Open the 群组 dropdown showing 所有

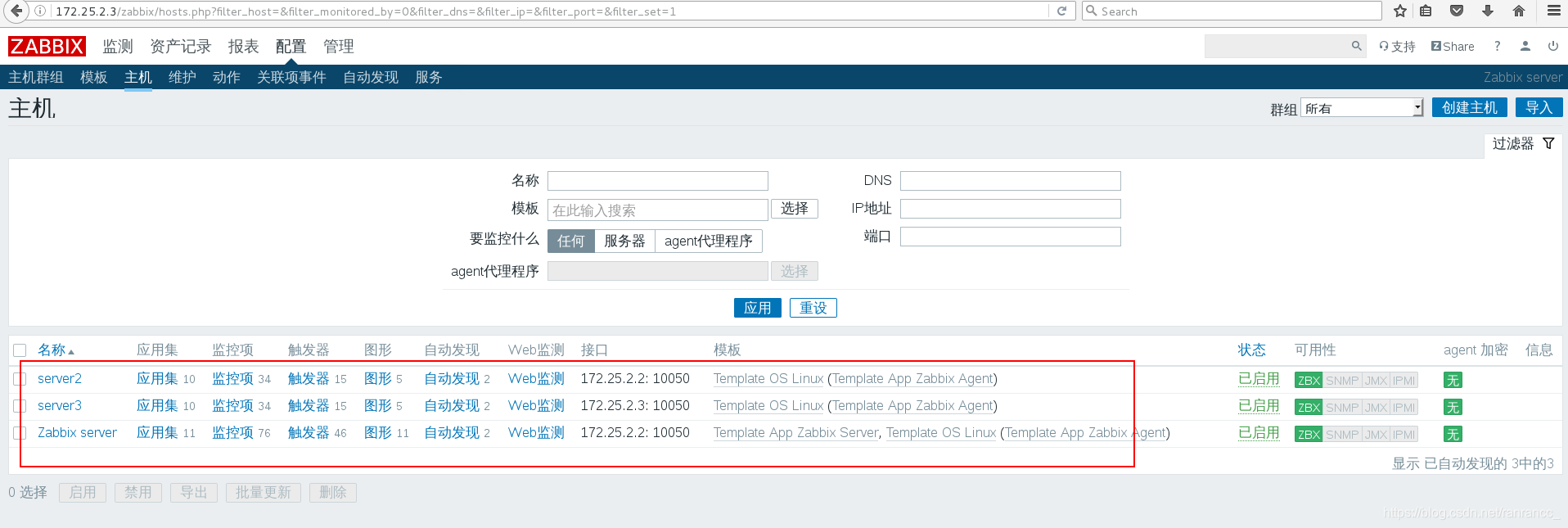click(1362, 108)
